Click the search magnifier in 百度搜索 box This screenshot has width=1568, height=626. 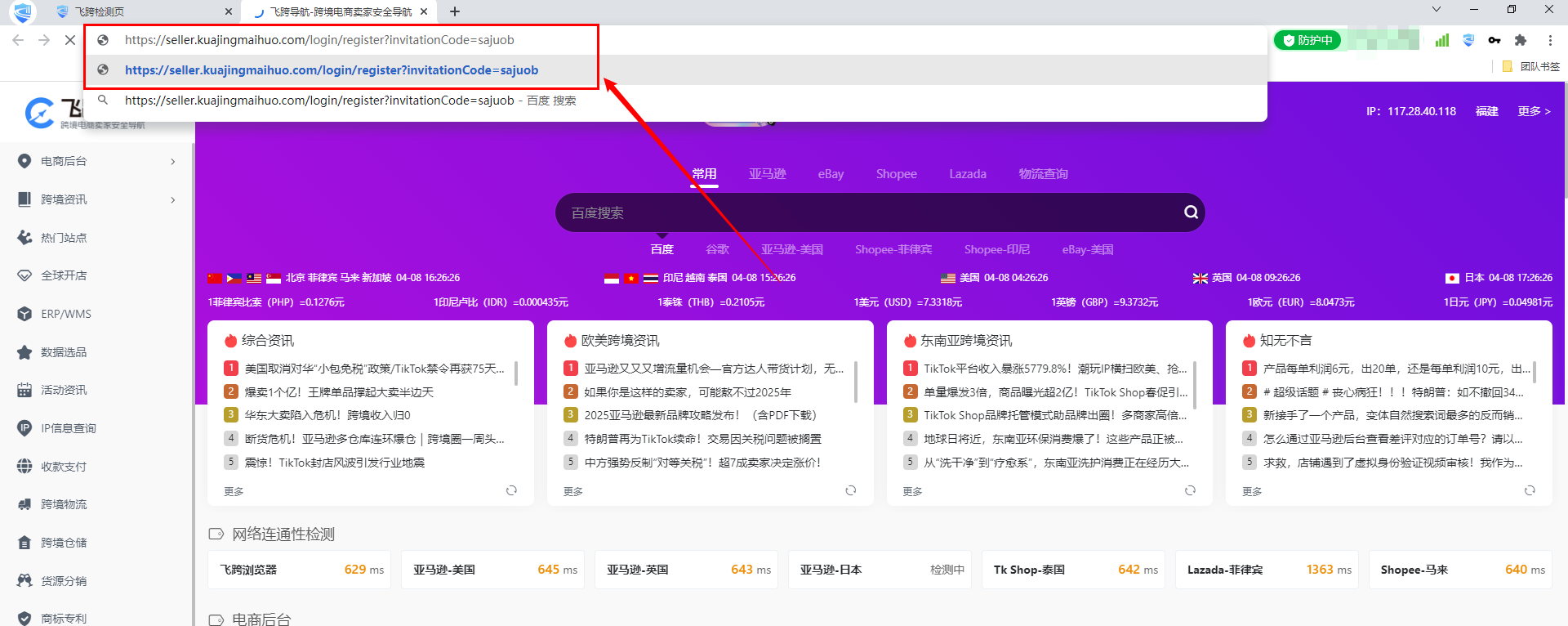point(1191,212)
